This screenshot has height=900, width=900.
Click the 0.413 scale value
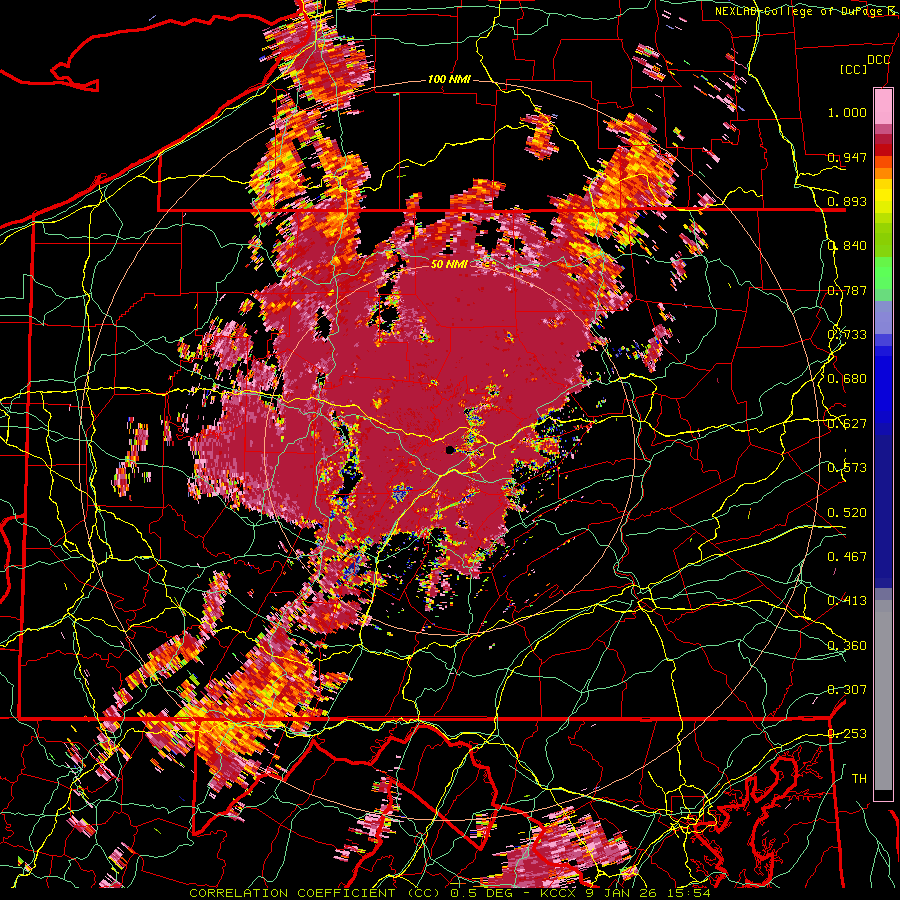[x=847, y=601]
